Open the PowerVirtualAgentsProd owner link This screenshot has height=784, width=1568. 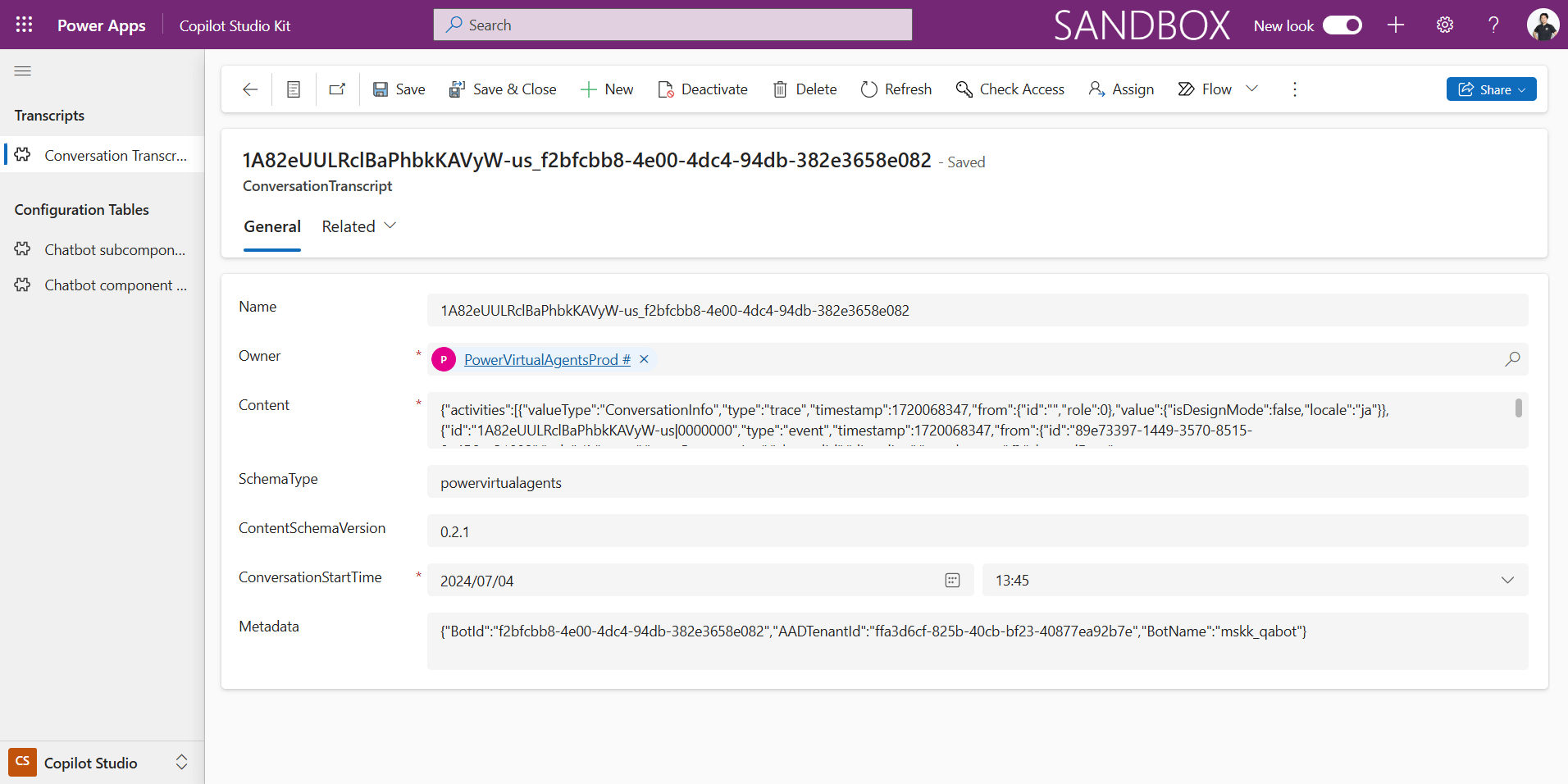tap(546, 359)
